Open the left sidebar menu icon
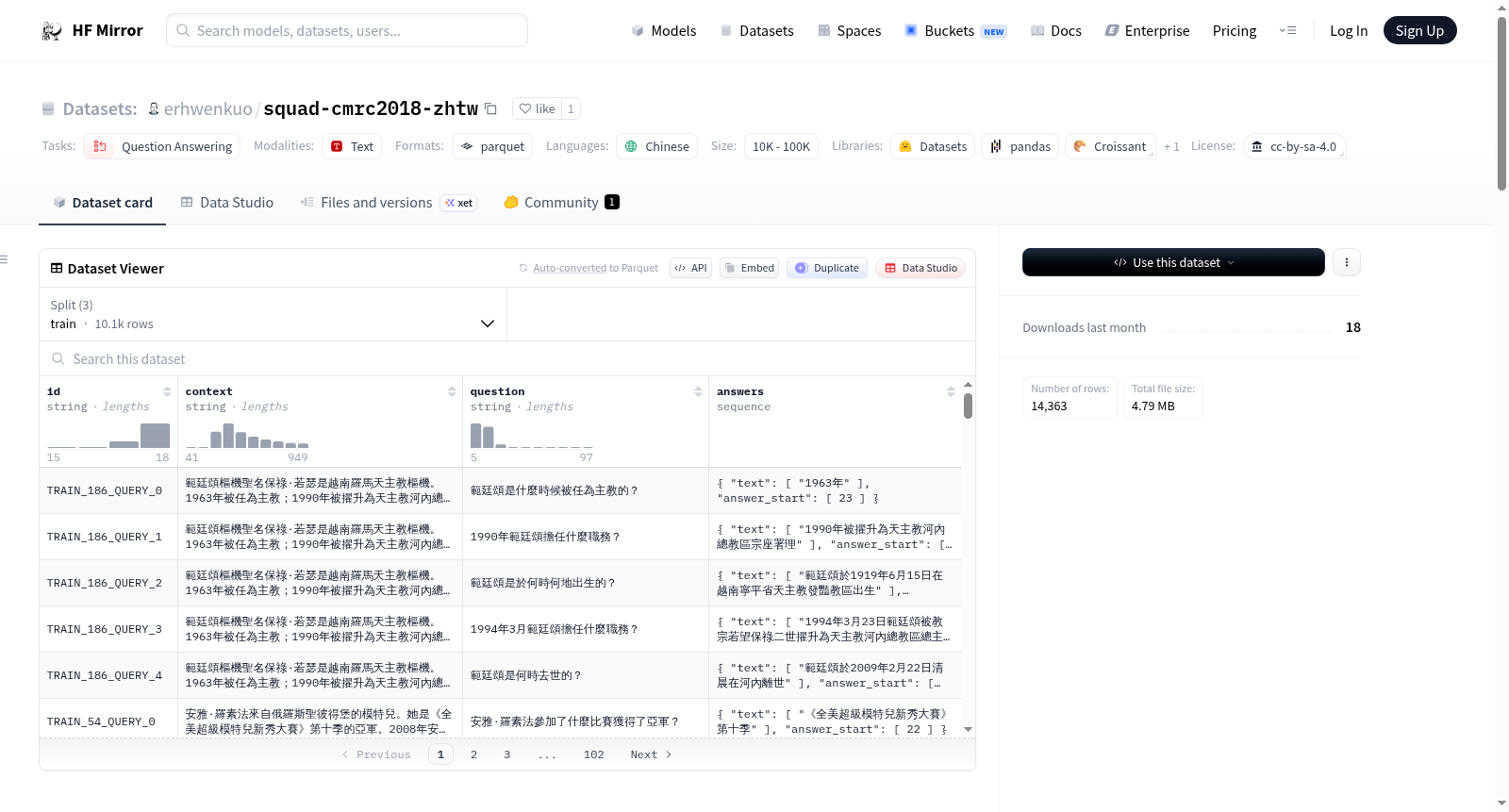Screen dimensions: 1509x812 pyautogui.click(x=4, y=259)
